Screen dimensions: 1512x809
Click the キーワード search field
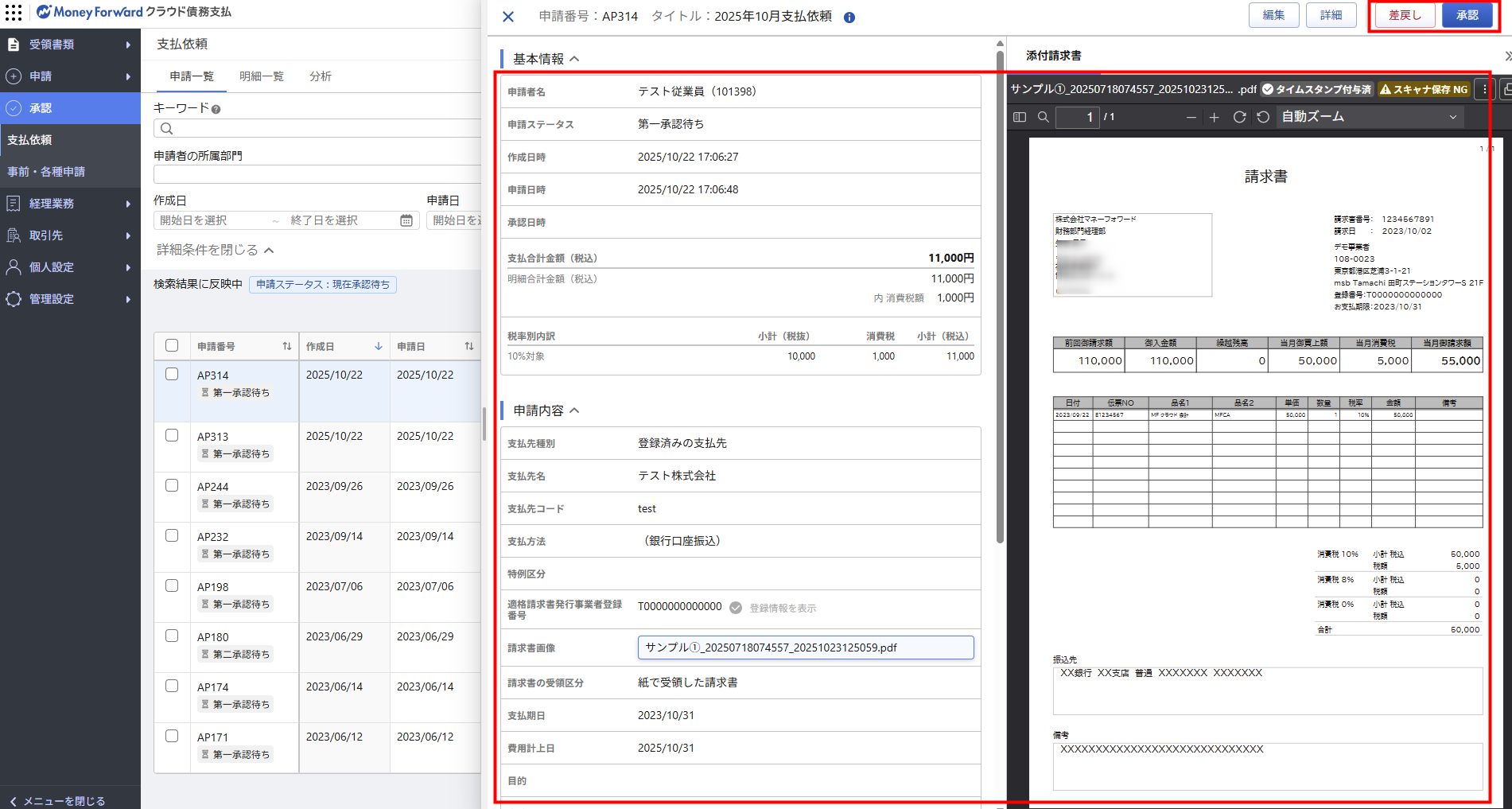tap(318, 129)
